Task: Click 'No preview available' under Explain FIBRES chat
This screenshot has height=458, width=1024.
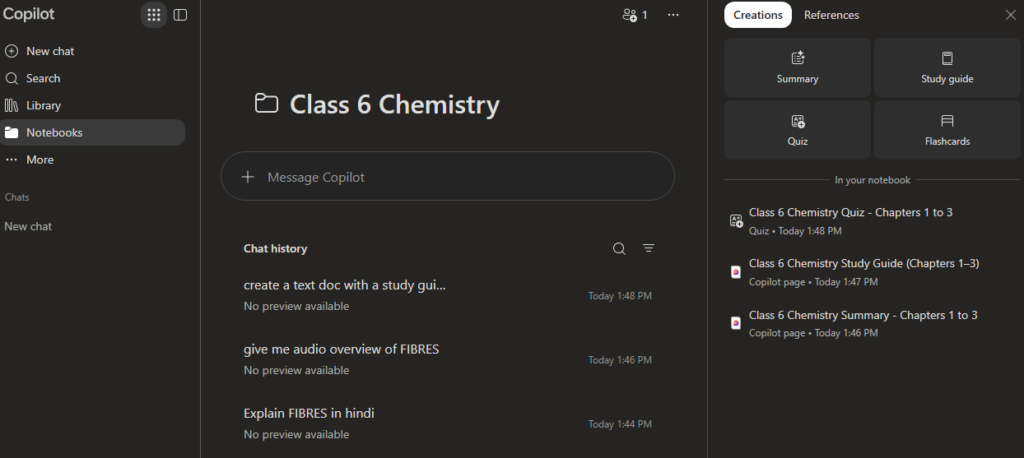Action: pyautogui.click(x=296, y=434)
